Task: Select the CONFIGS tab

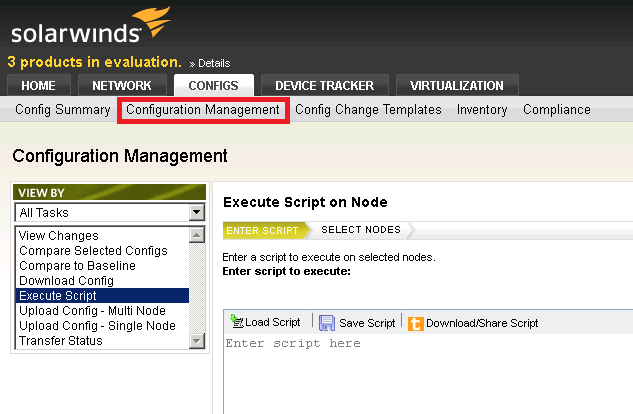Action: (214, 86)
